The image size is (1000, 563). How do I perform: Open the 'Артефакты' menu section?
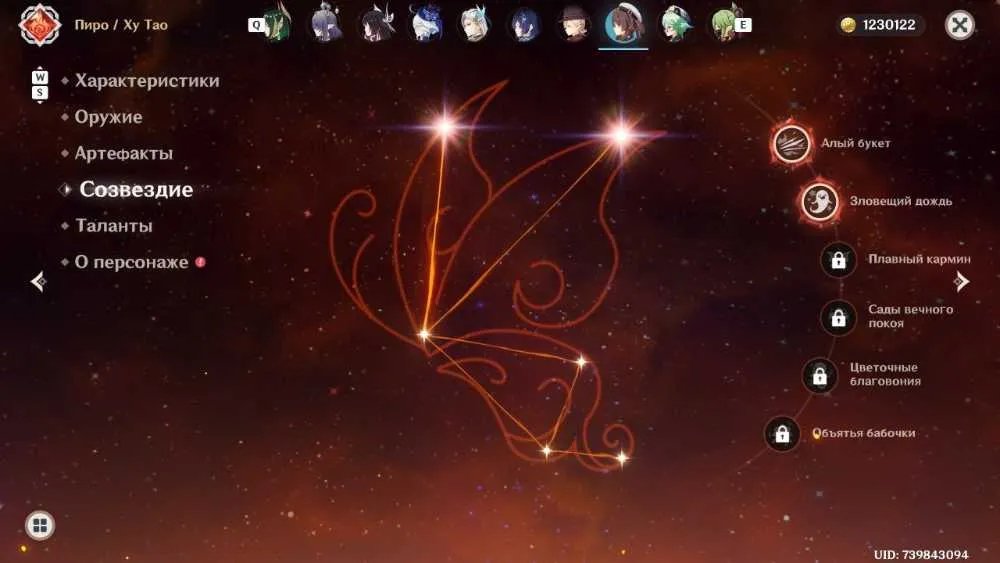click(124, 153)
